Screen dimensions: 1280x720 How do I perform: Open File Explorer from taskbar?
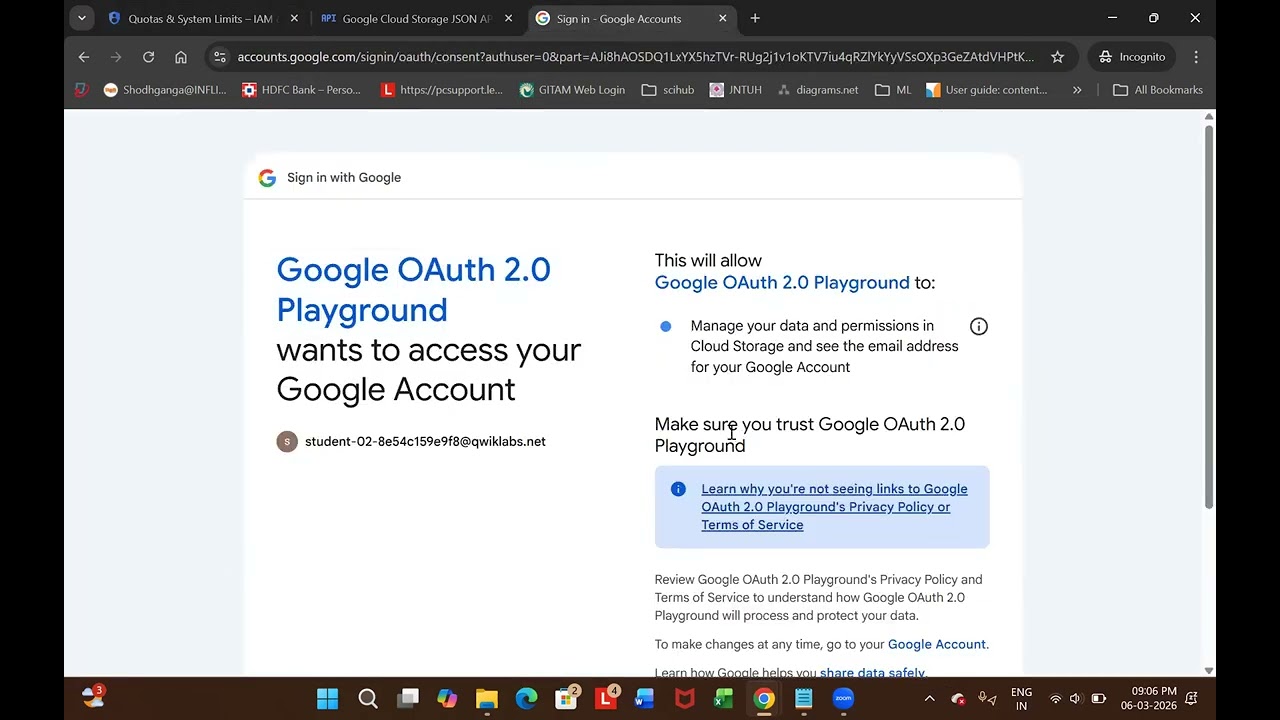click(486, 699)
